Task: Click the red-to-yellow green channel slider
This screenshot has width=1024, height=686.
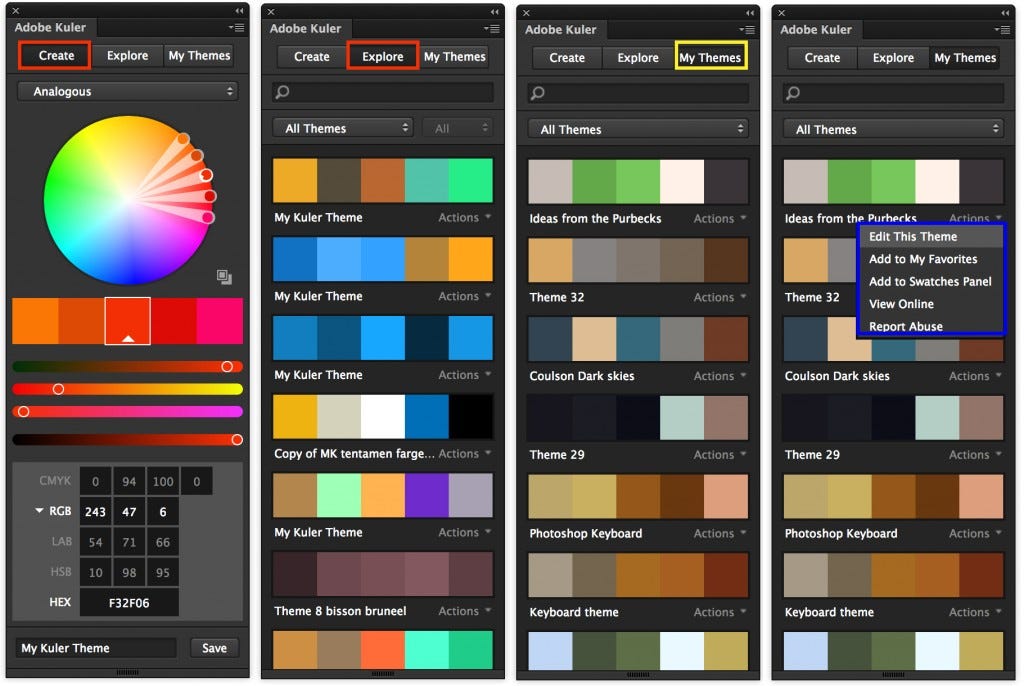Action: coord(127,389)
